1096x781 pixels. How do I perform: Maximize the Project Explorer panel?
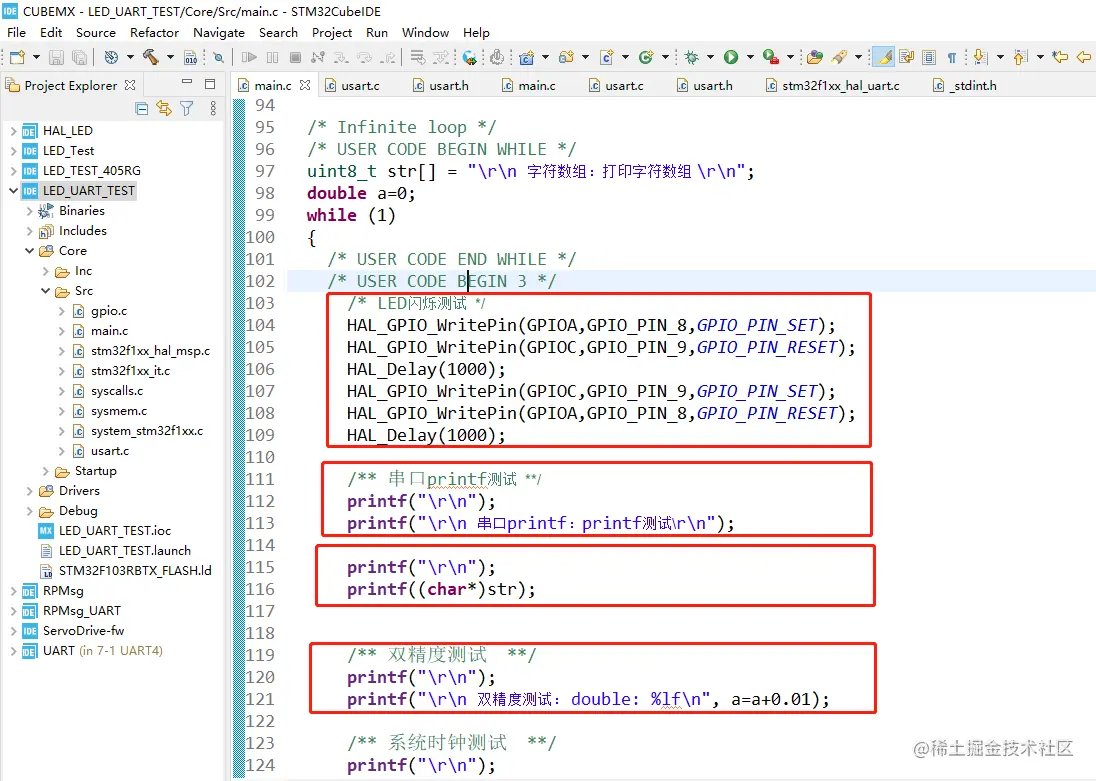(x=210, y=84)
